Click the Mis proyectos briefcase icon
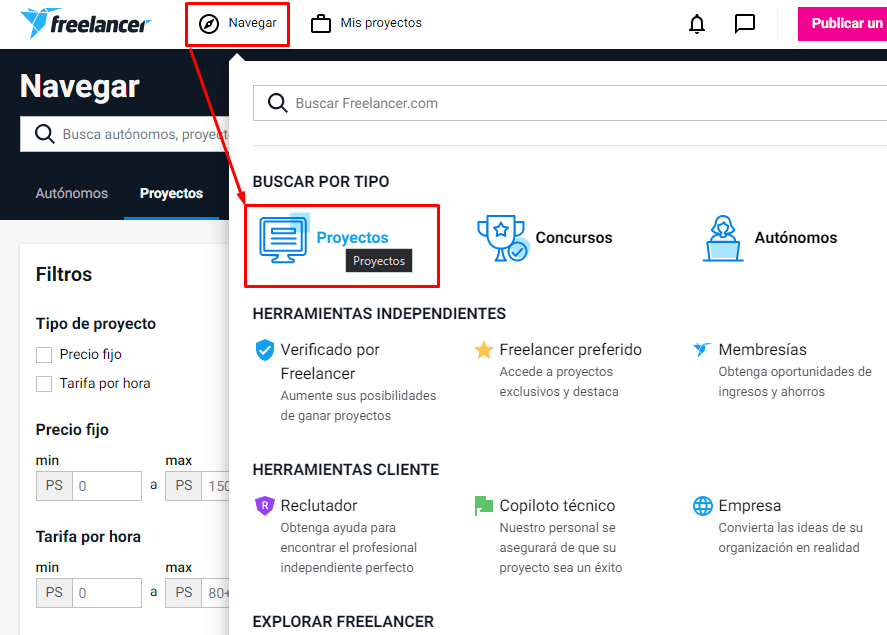Viewport: 887px width, 635px height. point(321,24)
